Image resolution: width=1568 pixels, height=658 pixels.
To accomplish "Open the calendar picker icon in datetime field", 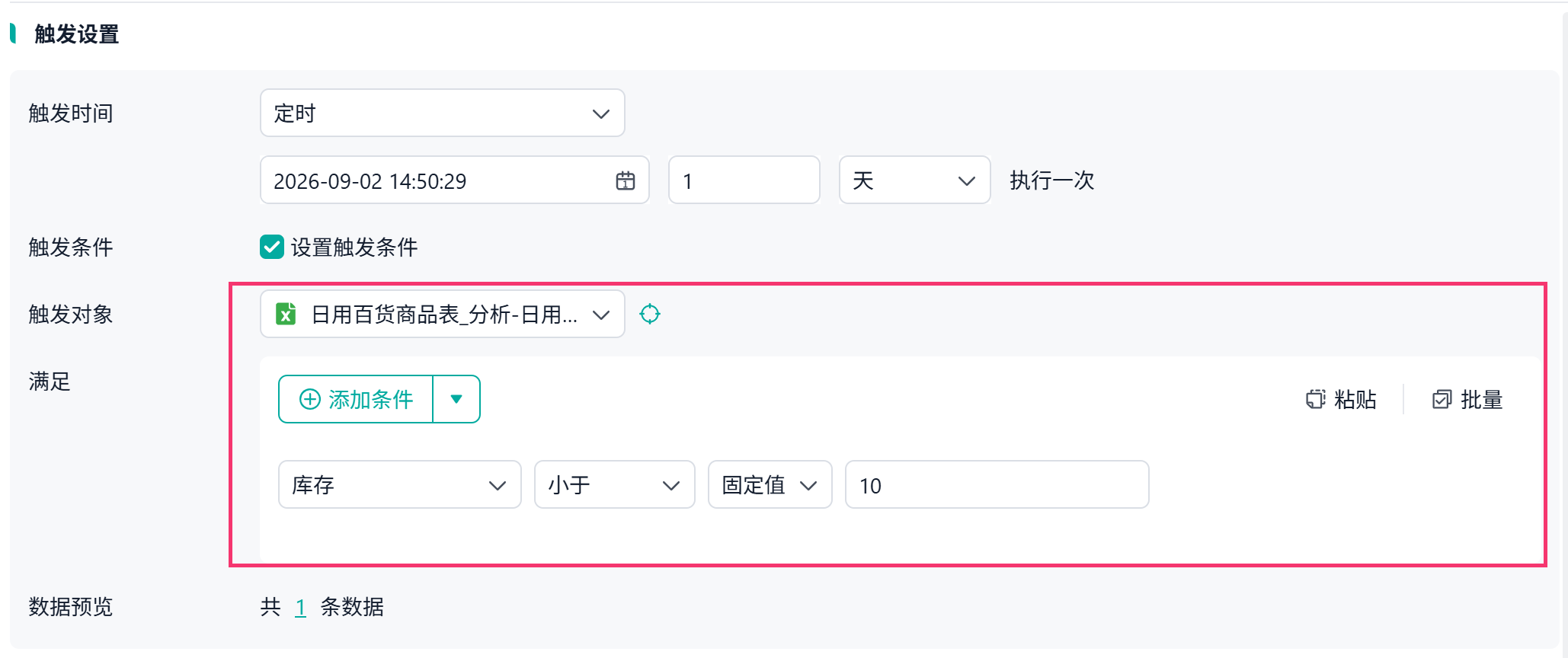I will coord(625,180).
